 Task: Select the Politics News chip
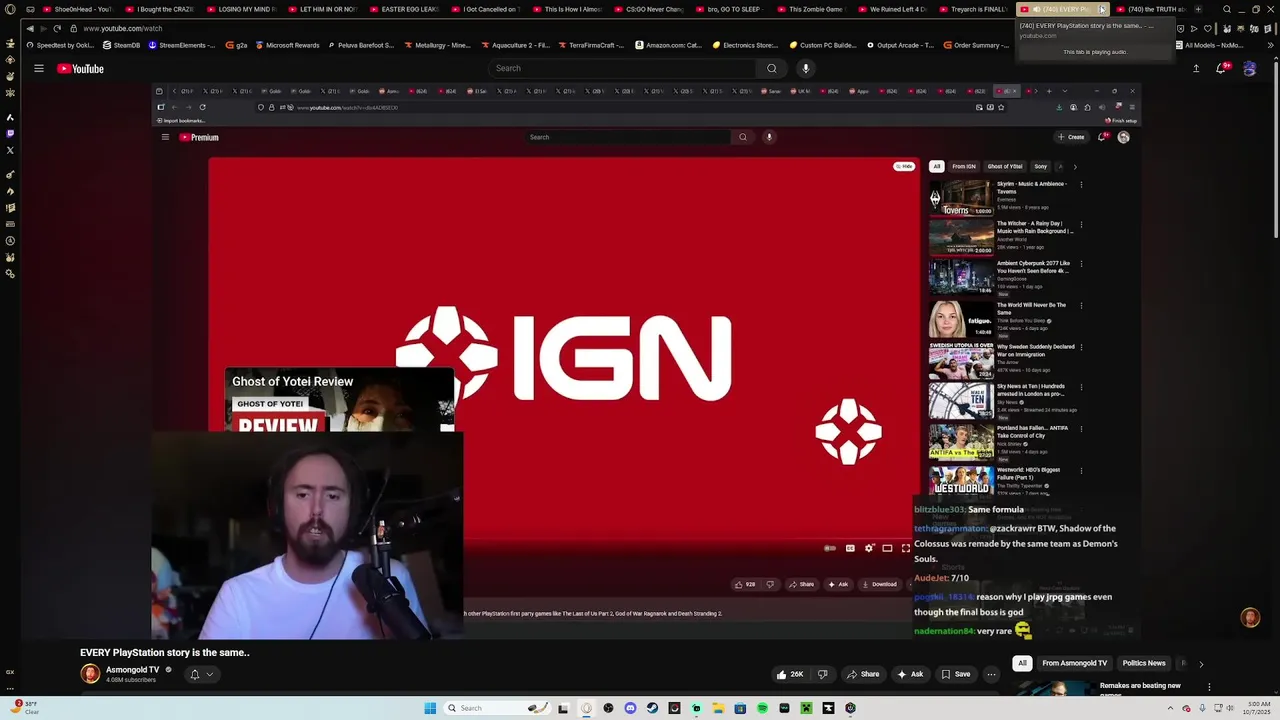pyautogui.click(x=1143, y=663)
